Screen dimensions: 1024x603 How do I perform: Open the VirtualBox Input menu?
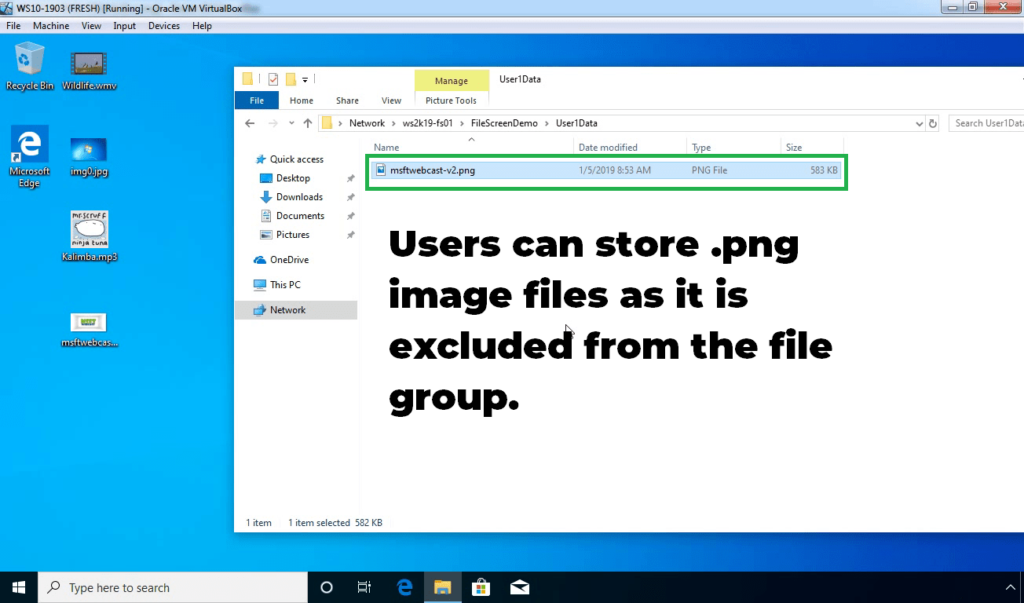point(124,25)
